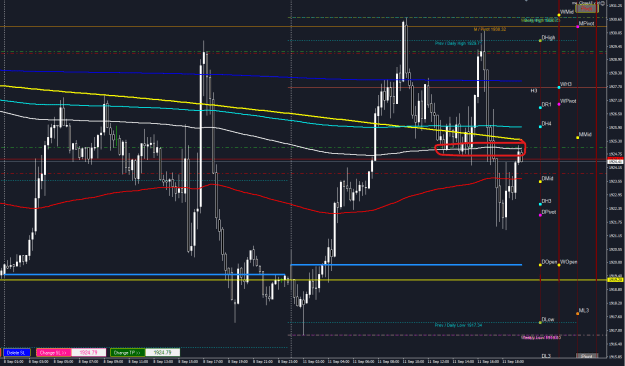This screenshot has height=366, width=625.
Task: Select the MPivot magenta marker dot
Action: [x=578, y=27]
